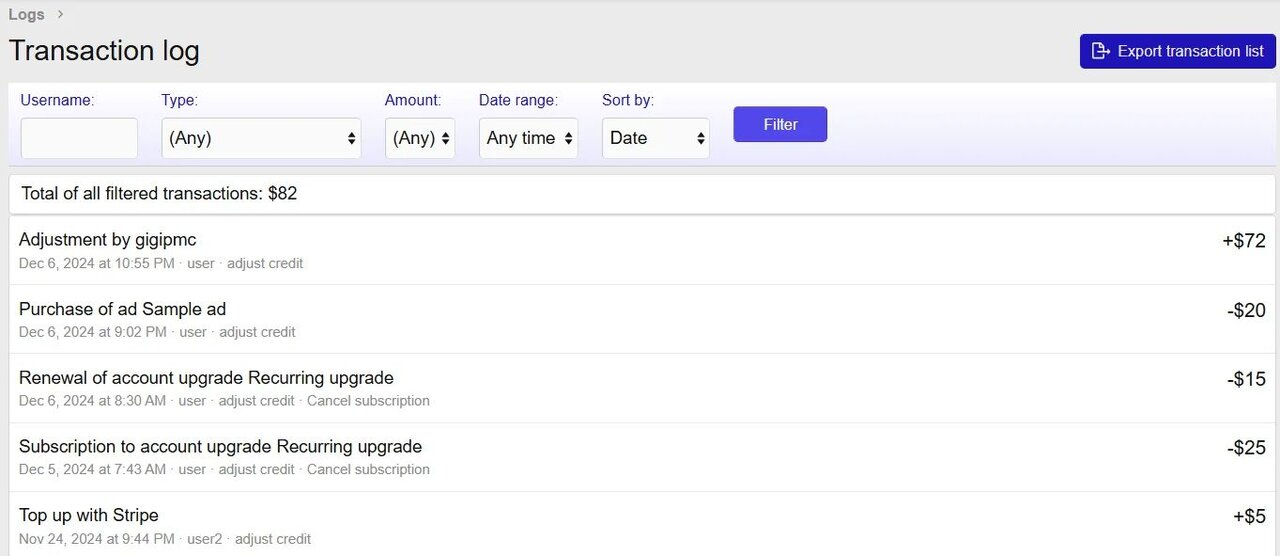Expand the Sort by dropdown
The image size is (1280, 556).
[x=655, y=138]
